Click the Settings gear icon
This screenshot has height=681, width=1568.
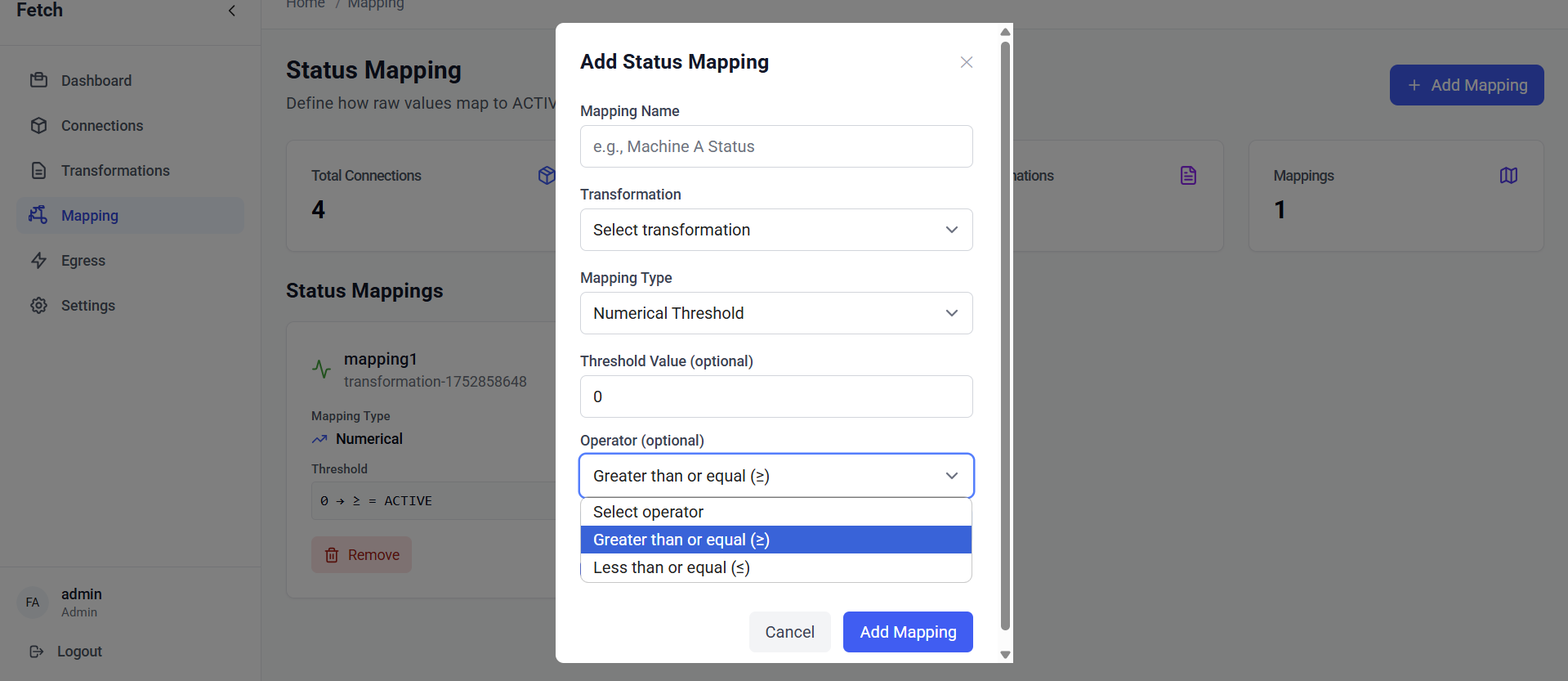pyautogui.click(x=38, y=305)
